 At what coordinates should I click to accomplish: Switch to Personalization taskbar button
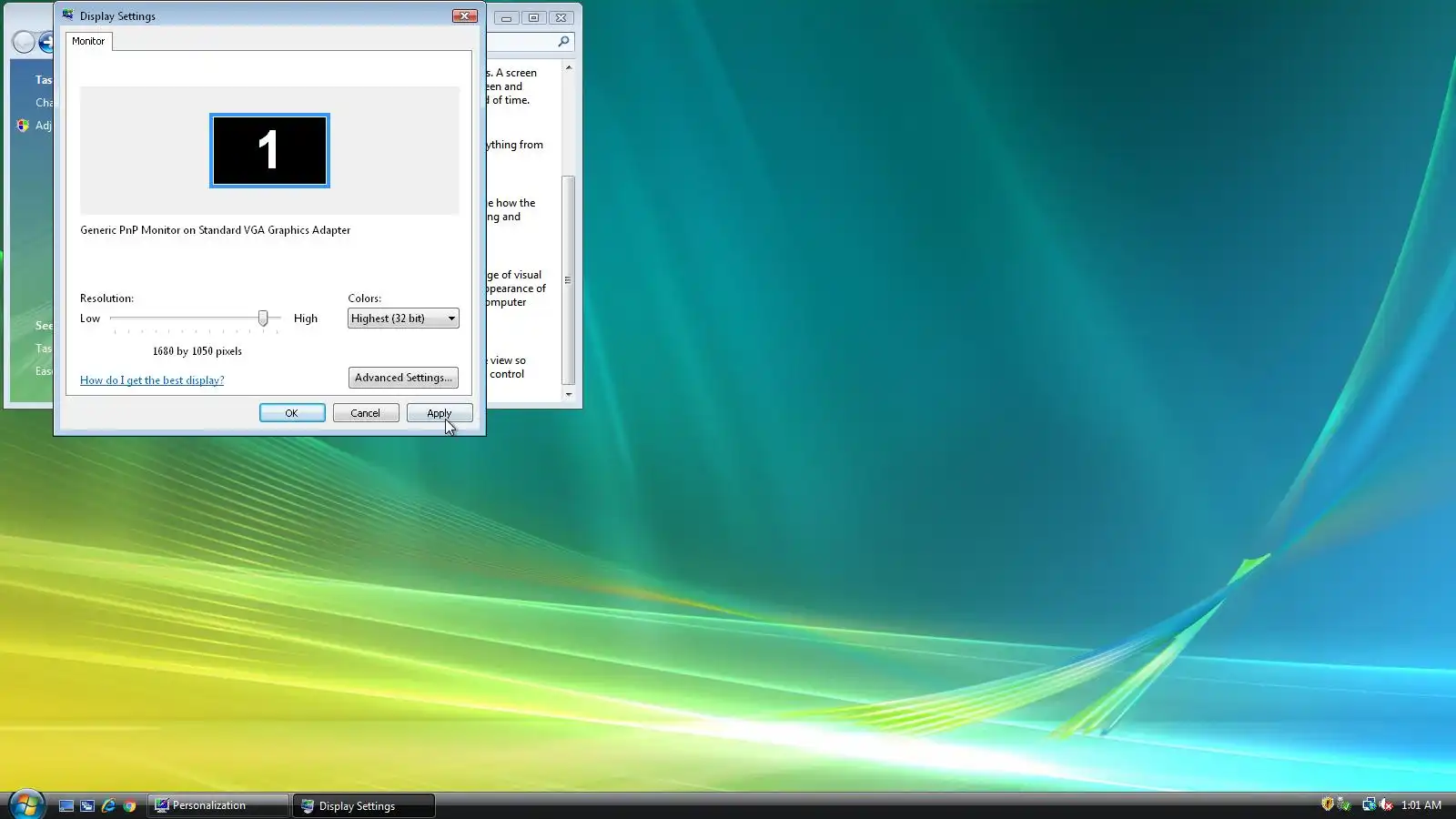218,805
